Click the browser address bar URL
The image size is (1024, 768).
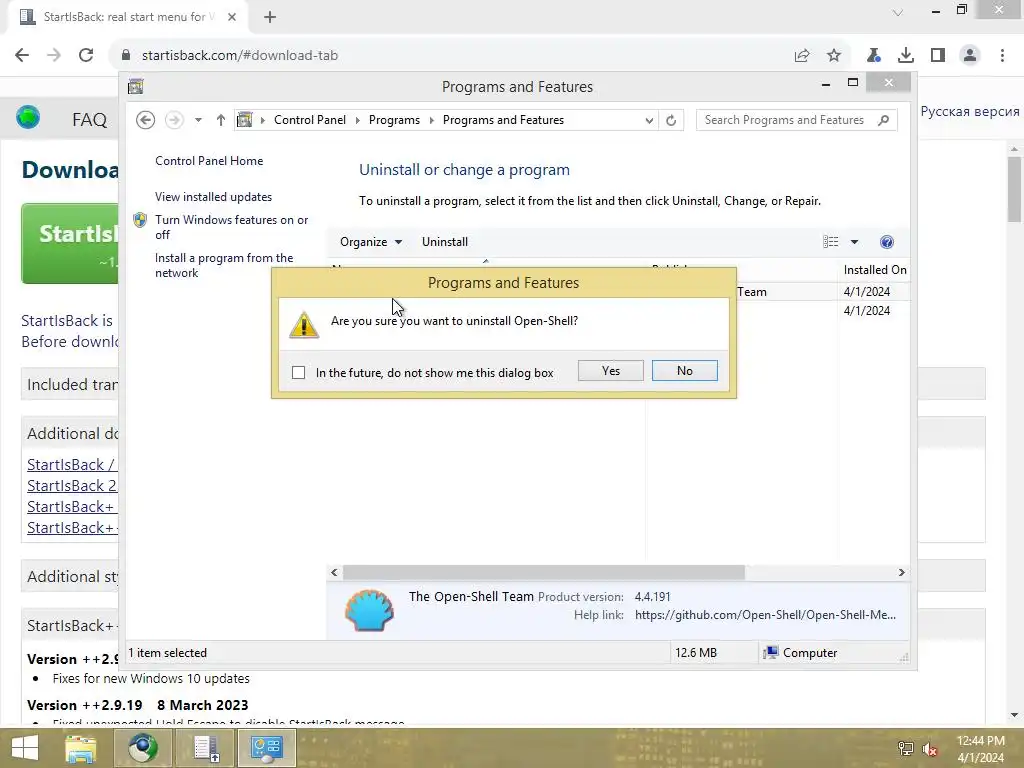[x=240, y=56]
